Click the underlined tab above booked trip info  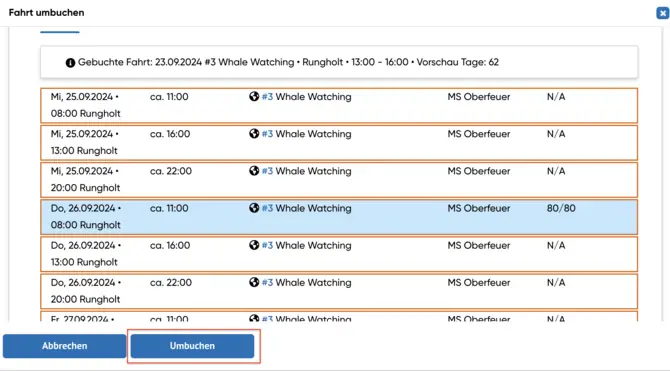click(60, 31)
